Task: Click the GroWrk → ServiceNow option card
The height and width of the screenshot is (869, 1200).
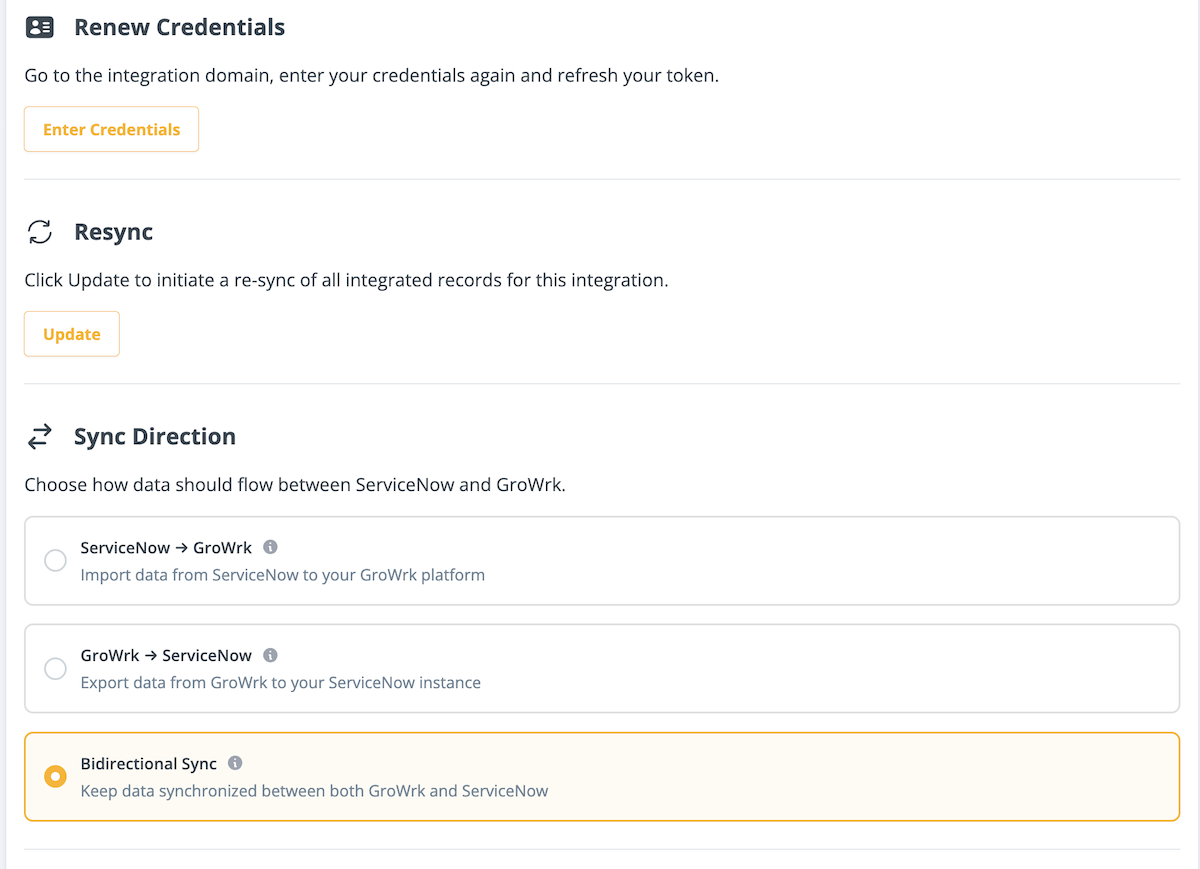Action: (x=600, y=668)
